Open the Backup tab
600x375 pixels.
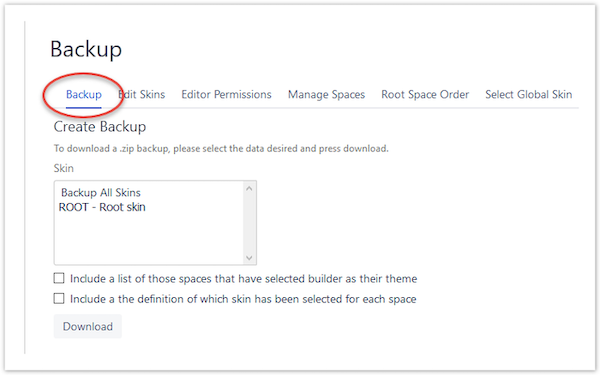pos(83,95)
